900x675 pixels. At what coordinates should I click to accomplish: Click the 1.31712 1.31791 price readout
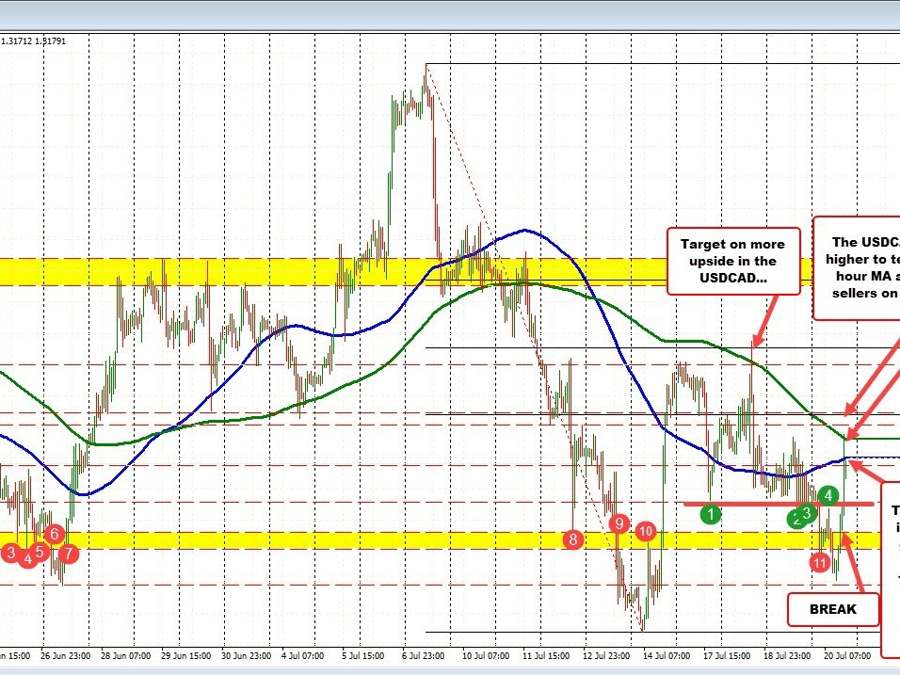(x=33, y=41)
